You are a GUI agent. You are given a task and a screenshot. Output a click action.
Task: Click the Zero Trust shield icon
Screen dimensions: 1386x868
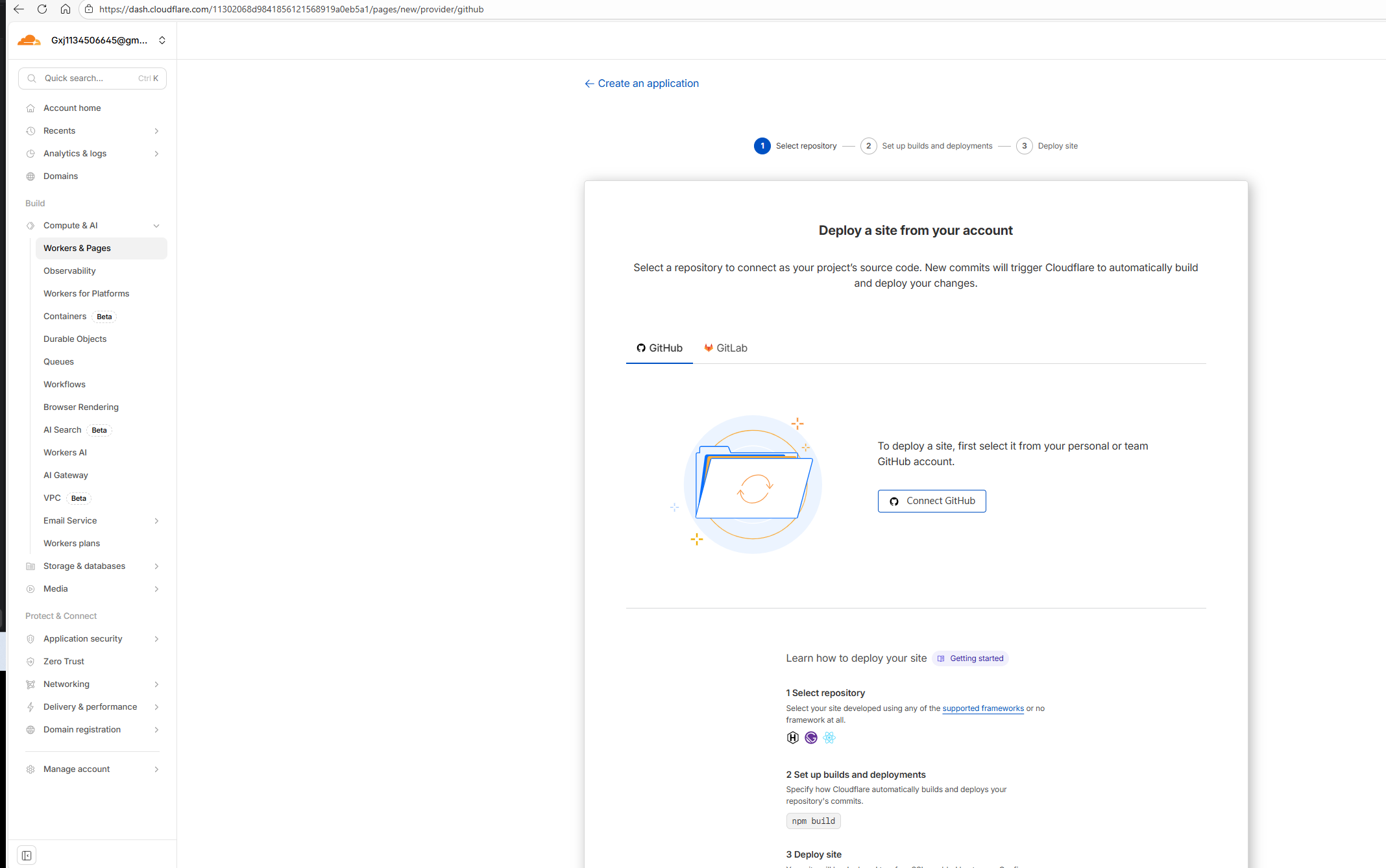coord(30,662)
